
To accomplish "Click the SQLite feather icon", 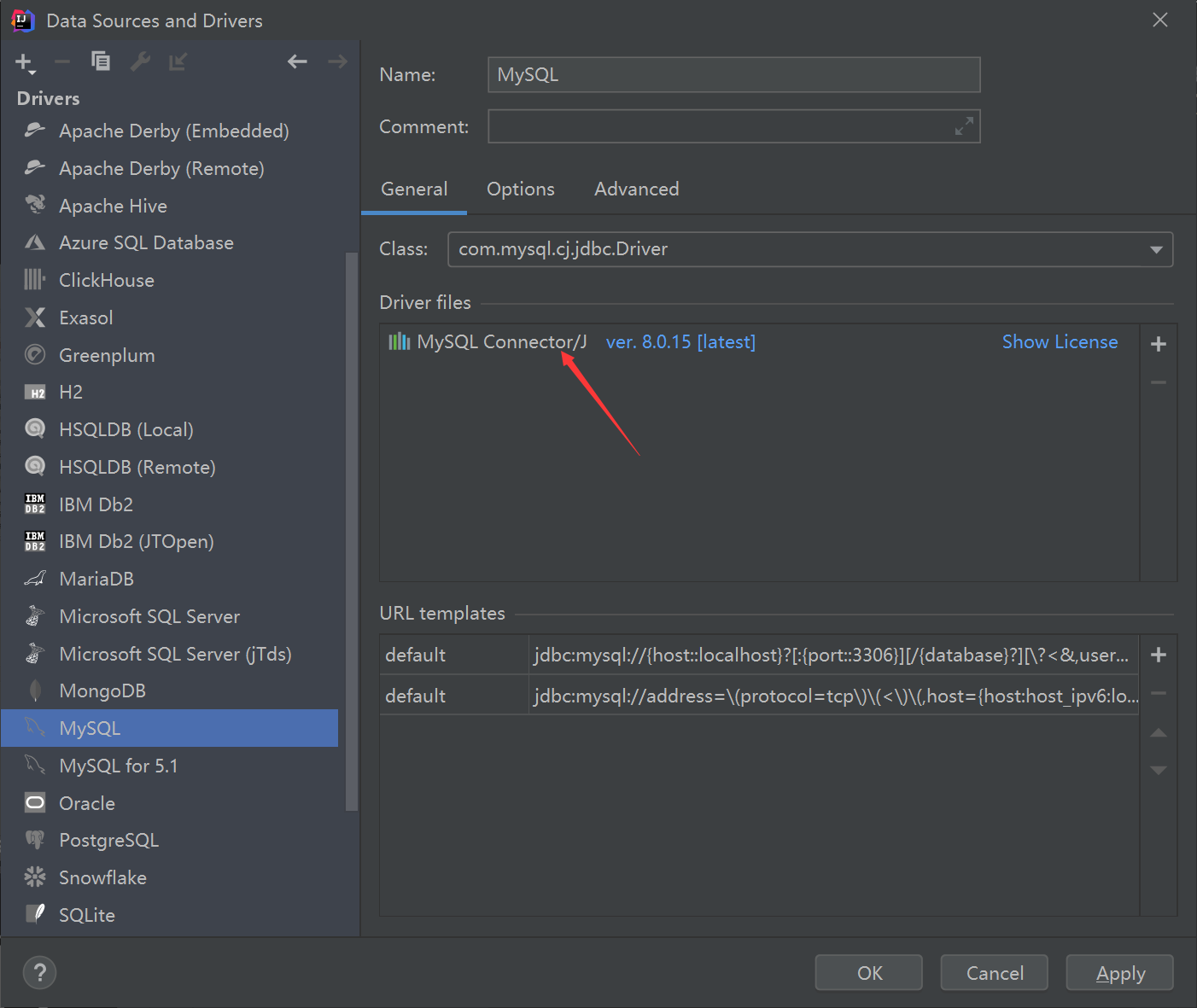I will (x=35, y=914).
